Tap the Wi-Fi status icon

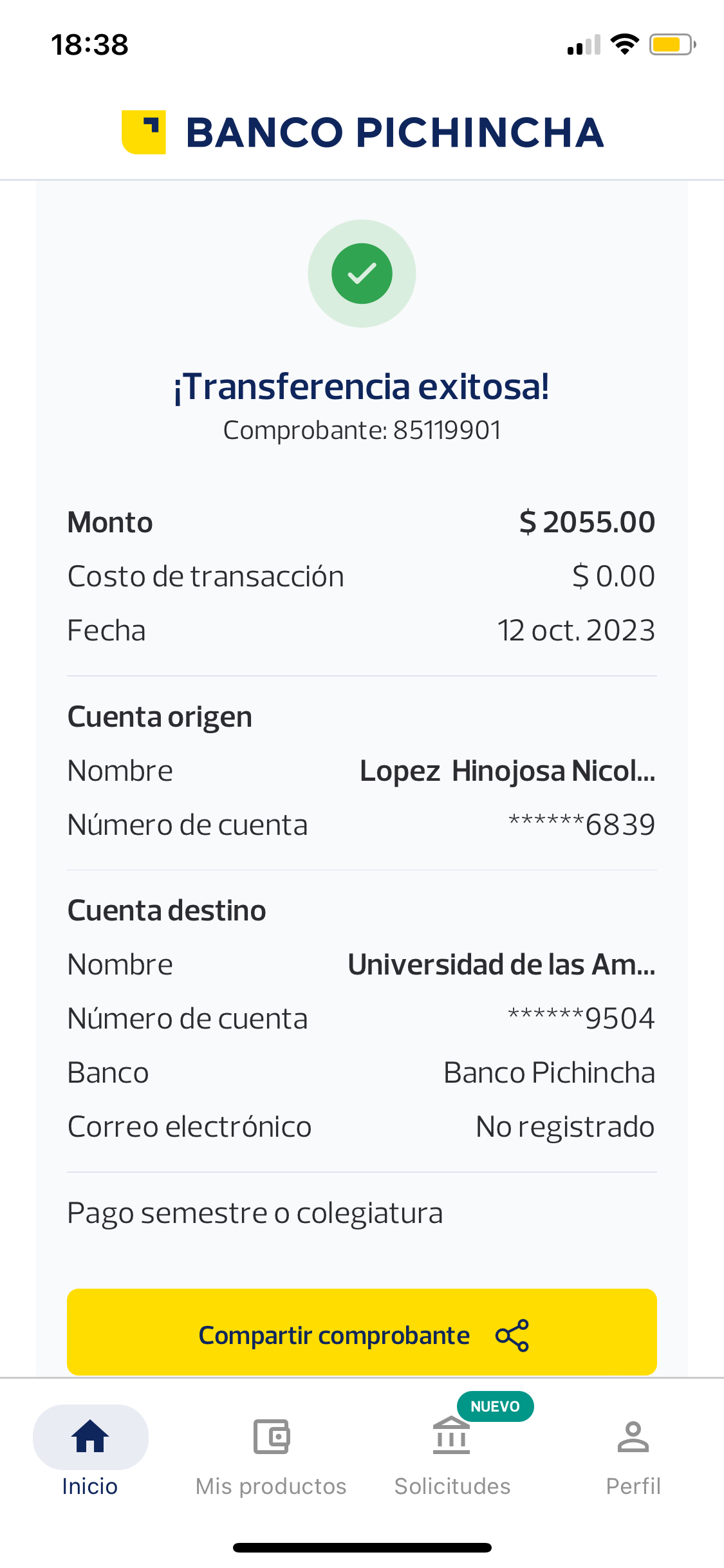pos(624,44)
